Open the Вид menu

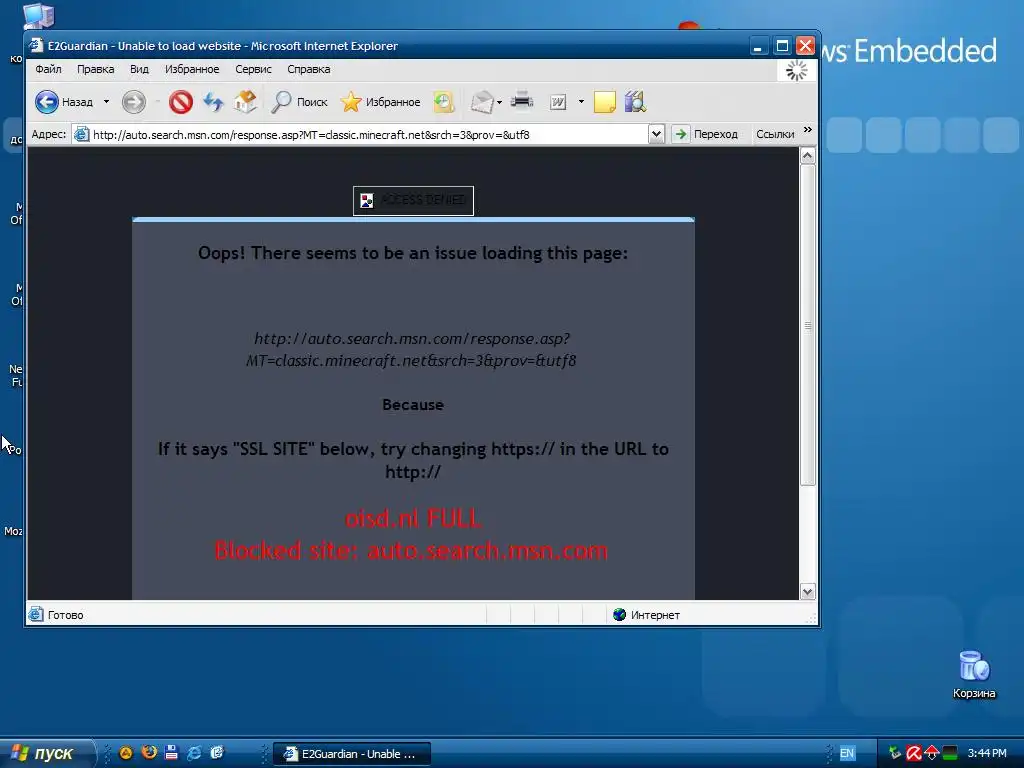[139, 69]
